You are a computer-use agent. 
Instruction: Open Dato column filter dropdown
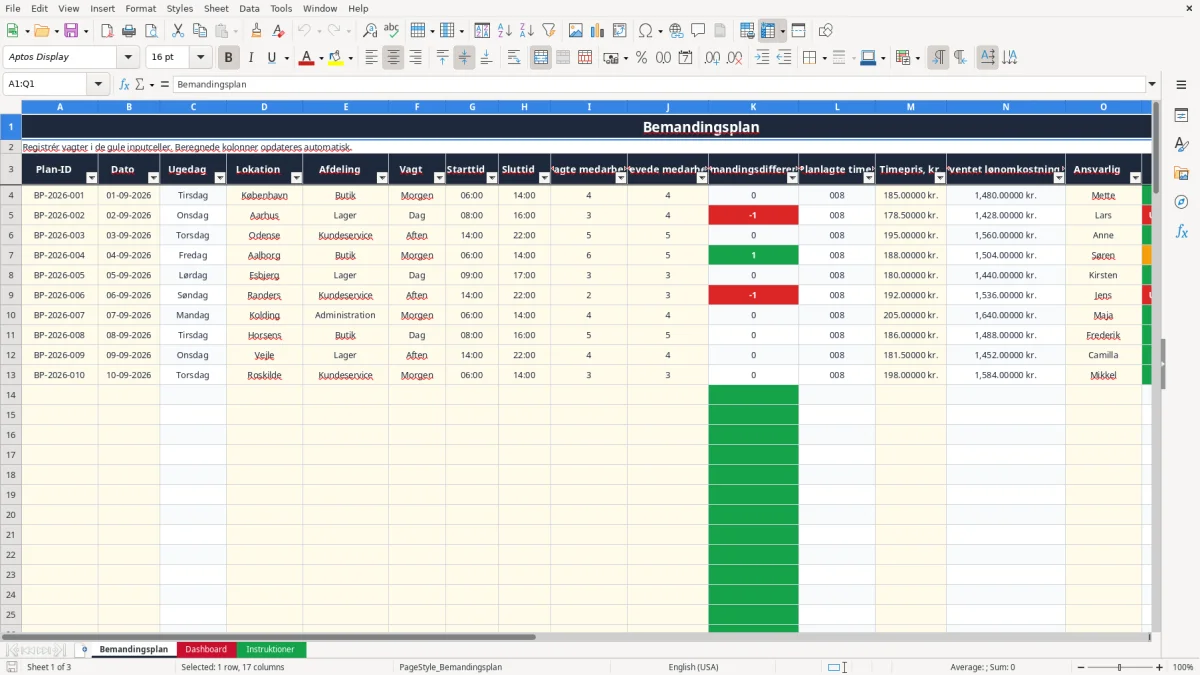[x=153, y=178]
